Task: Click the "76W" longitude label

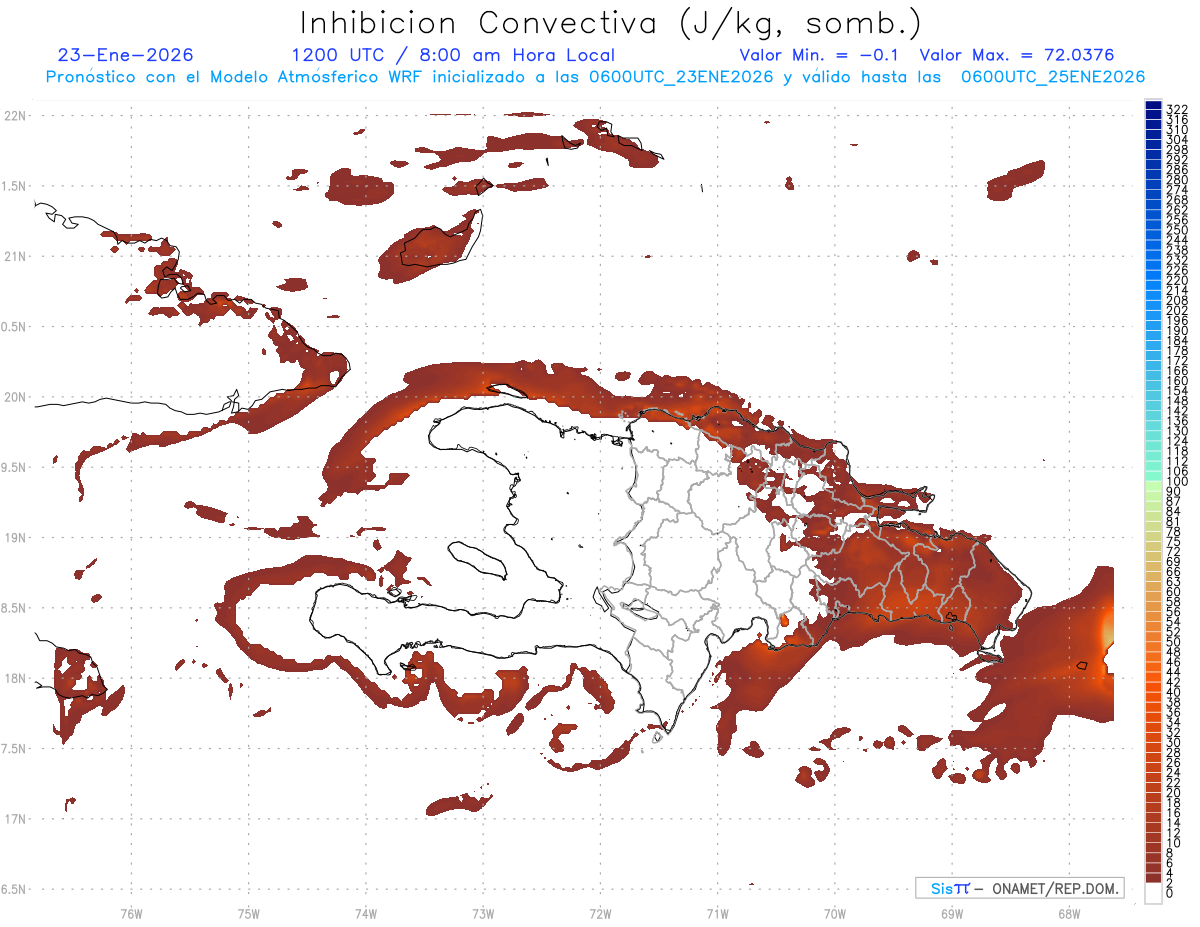Action: (x=131, y=913)
